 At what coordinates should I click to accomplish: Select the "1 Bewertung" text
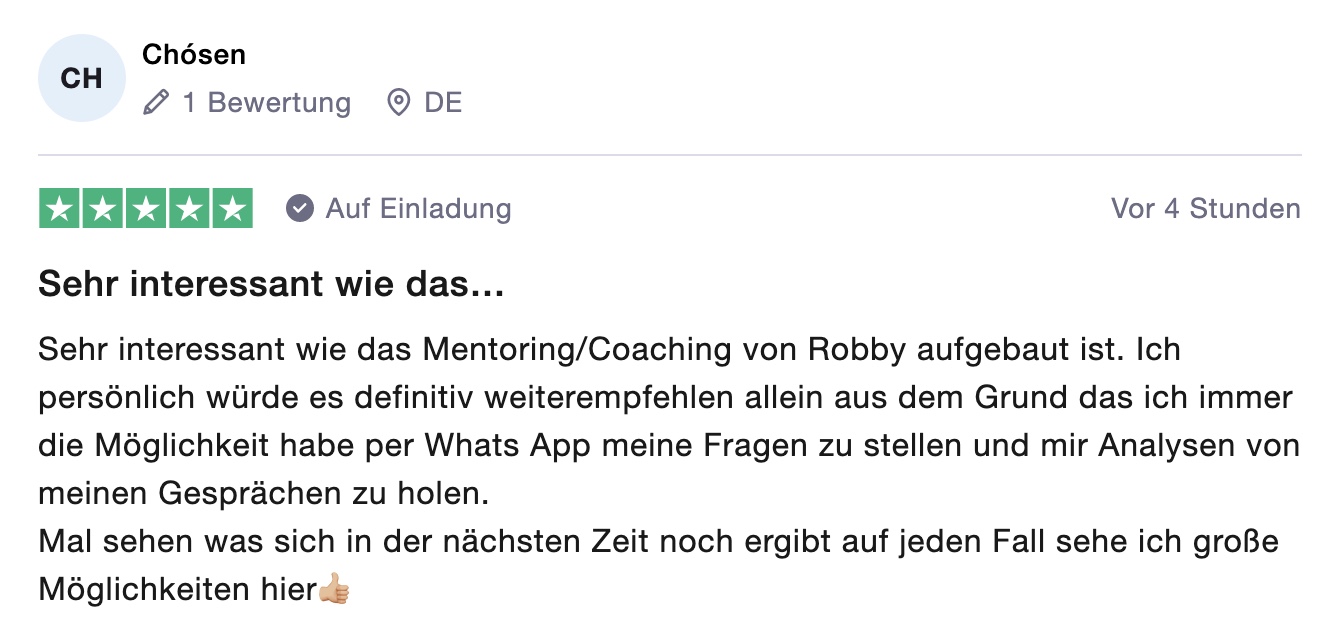pos(267,102)
